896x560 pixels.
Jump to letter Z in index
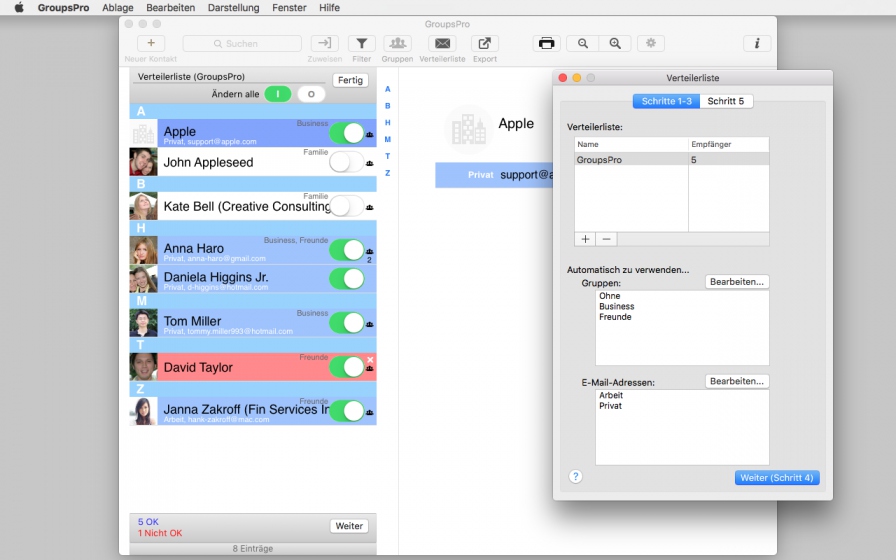387,173
